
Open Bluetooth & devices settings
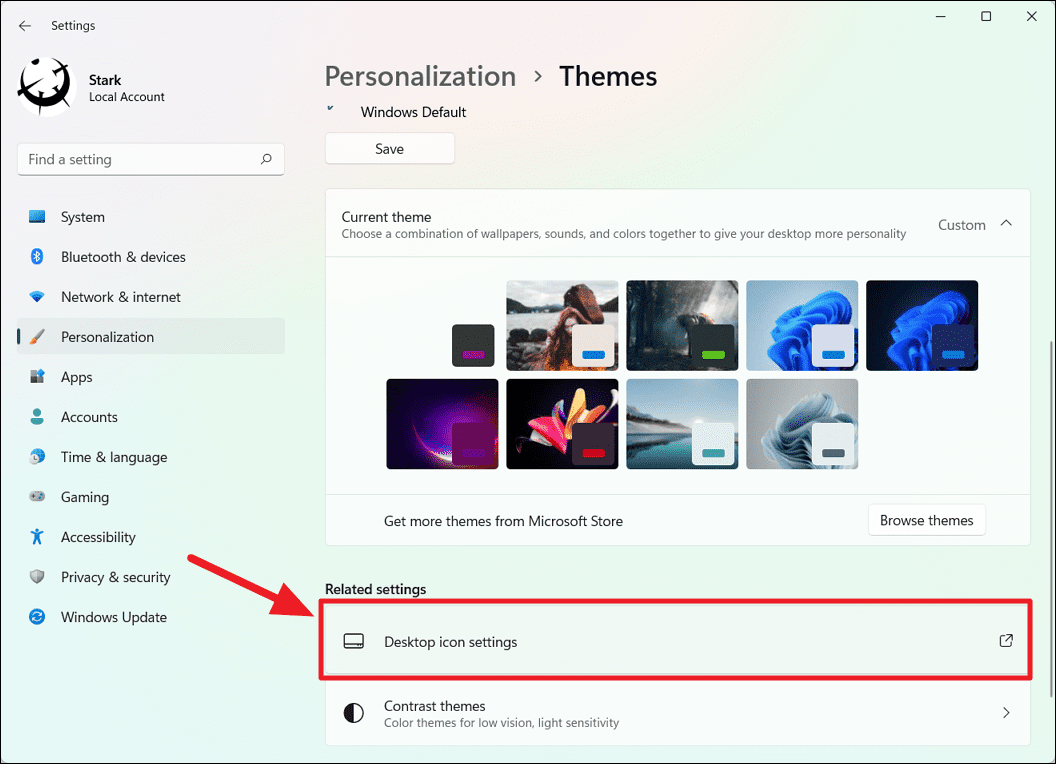click(x=151, y=257)
